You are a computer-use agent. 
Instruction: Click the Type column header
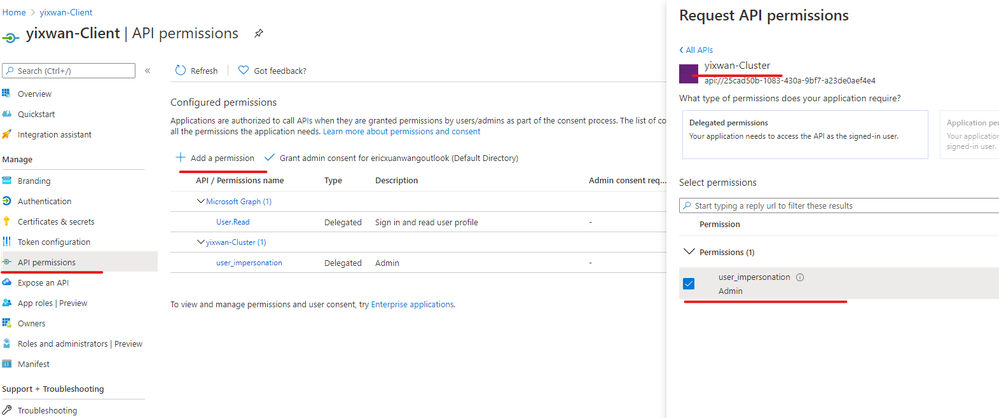[x=333, y=180]
